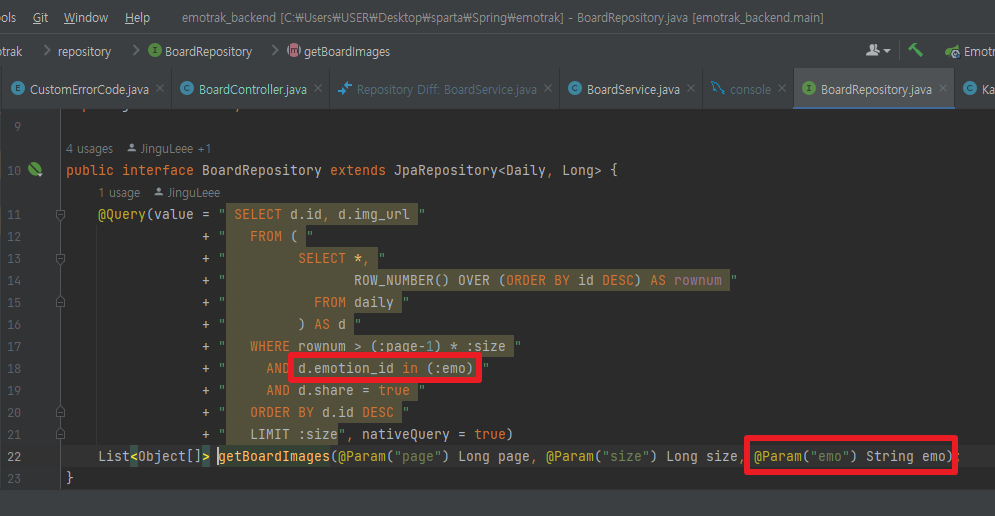The image size is (995, 516).
Task: Select the Emotr run configuration
Action: click(x=970, y=51)
